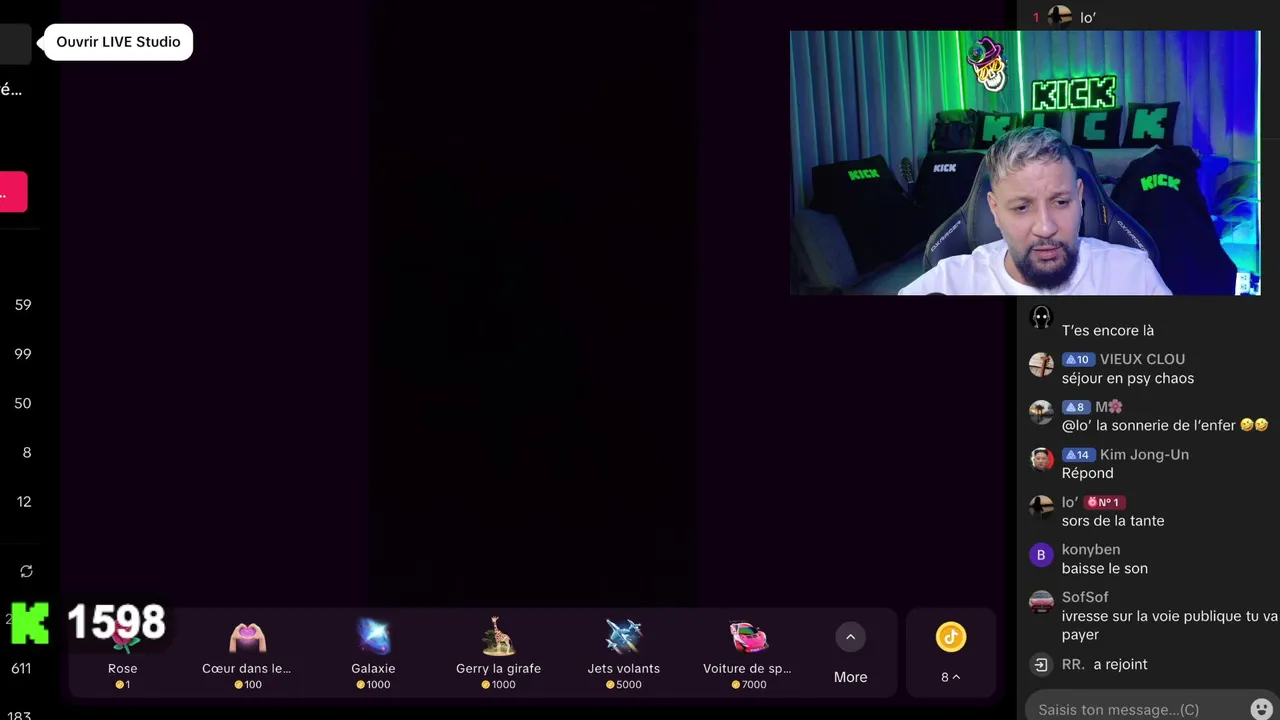Image resolution: width=1280 pixels, height=720 pixels.
Task: Send the Gerry la girafe gift
Action: pyautogui.click(x=498, y=655)
